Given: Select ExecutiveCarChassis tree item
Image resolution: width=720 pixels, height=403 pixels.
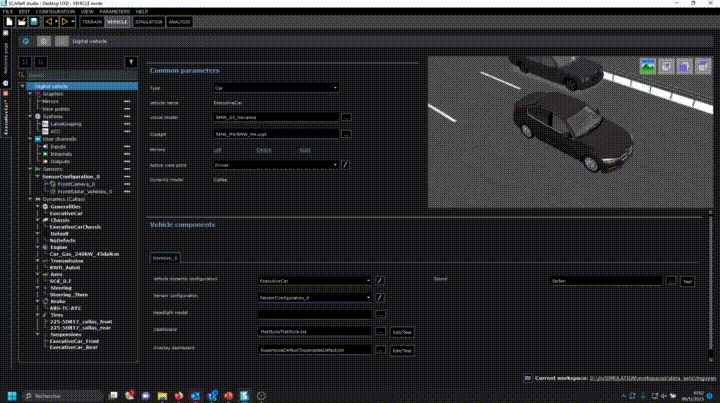Looking at the screenshot, I should (75, 227).
